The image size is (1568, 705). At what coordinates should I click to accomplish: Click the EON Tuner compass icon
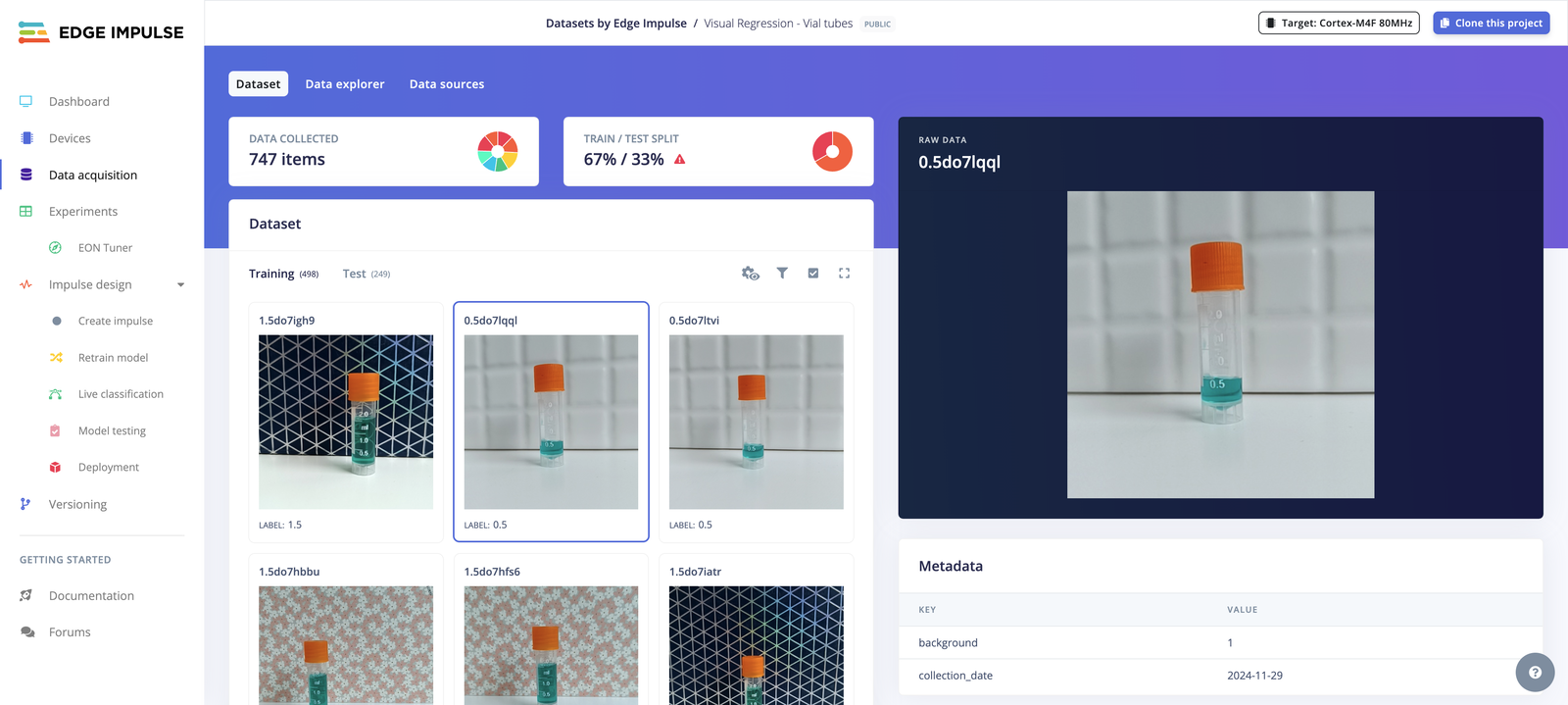tap(56, 248)
